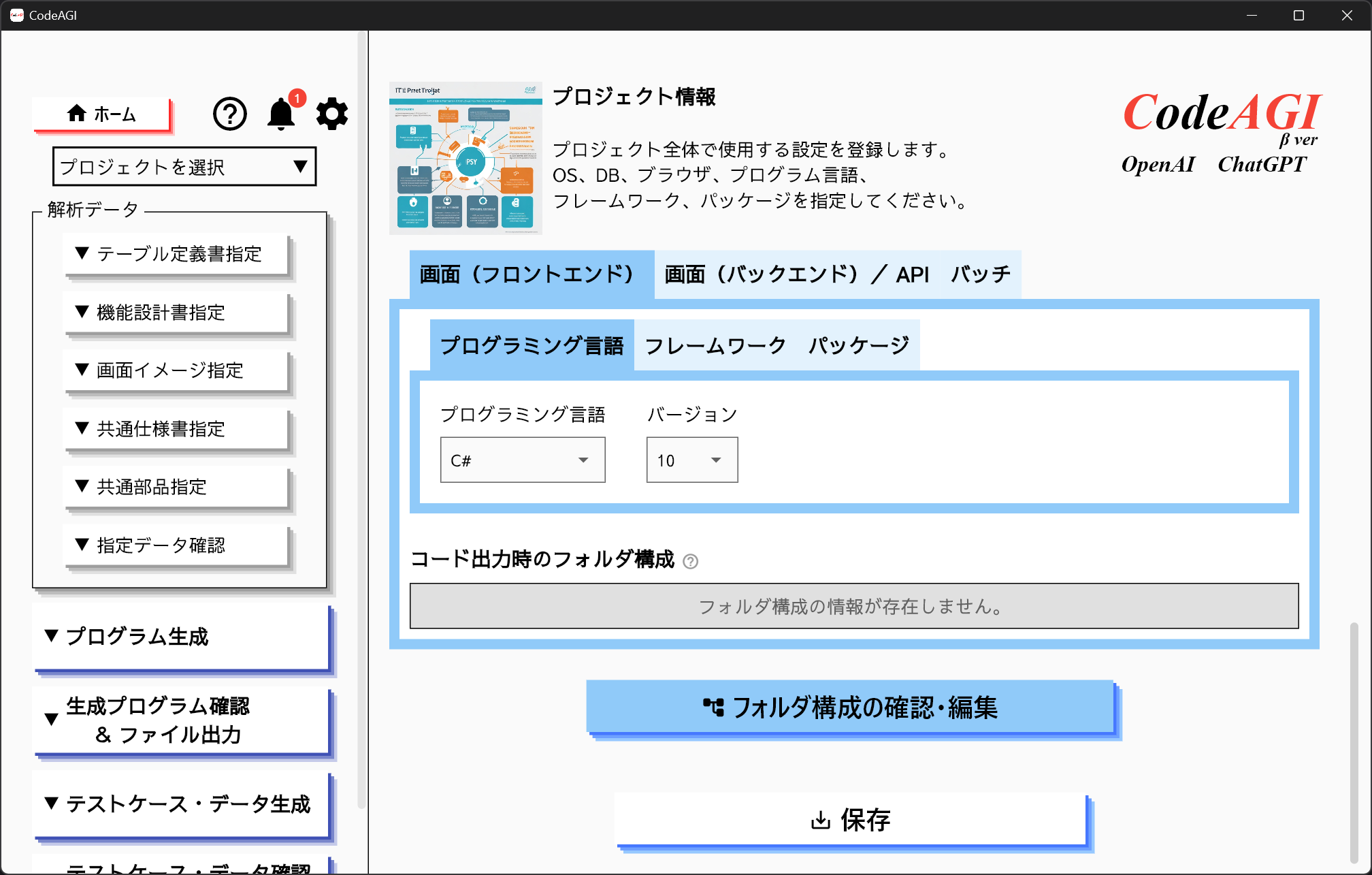Image resolution: width=1372 pixels, height=875 pixels.
Task: Expand プログラム生成 section
Action: [181, 637]
